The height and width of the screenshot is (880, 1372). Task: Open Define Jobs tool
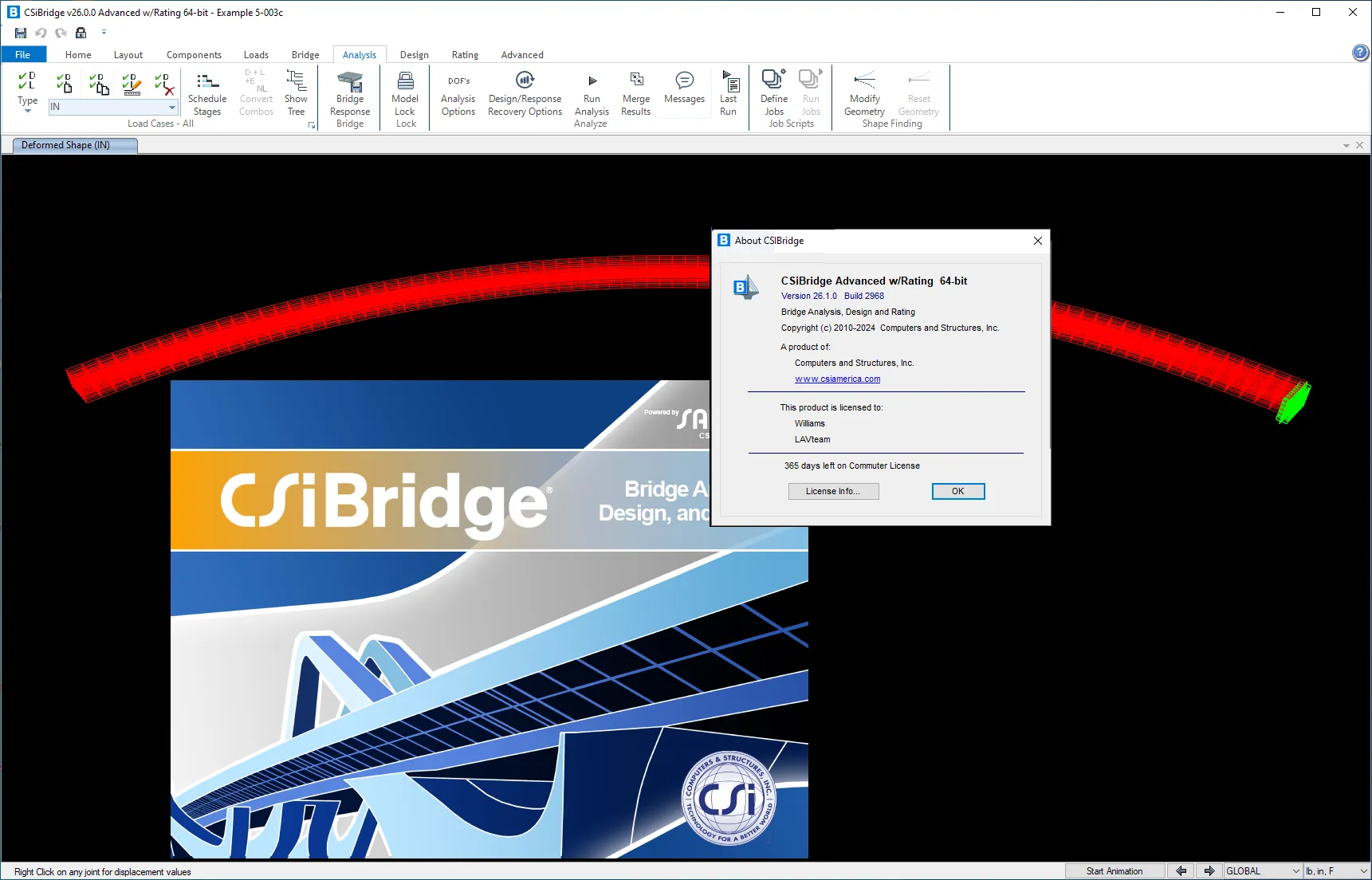click(774, 93)
